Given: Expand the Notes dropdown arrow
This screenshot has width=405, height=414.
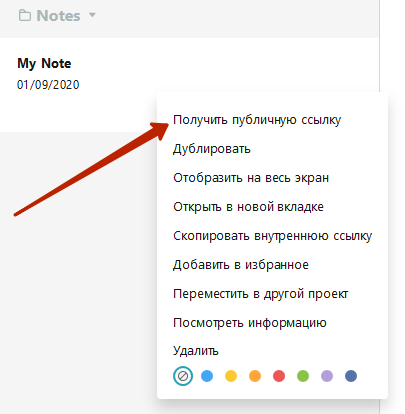Looking at the screenshot, I should point(92,15).
